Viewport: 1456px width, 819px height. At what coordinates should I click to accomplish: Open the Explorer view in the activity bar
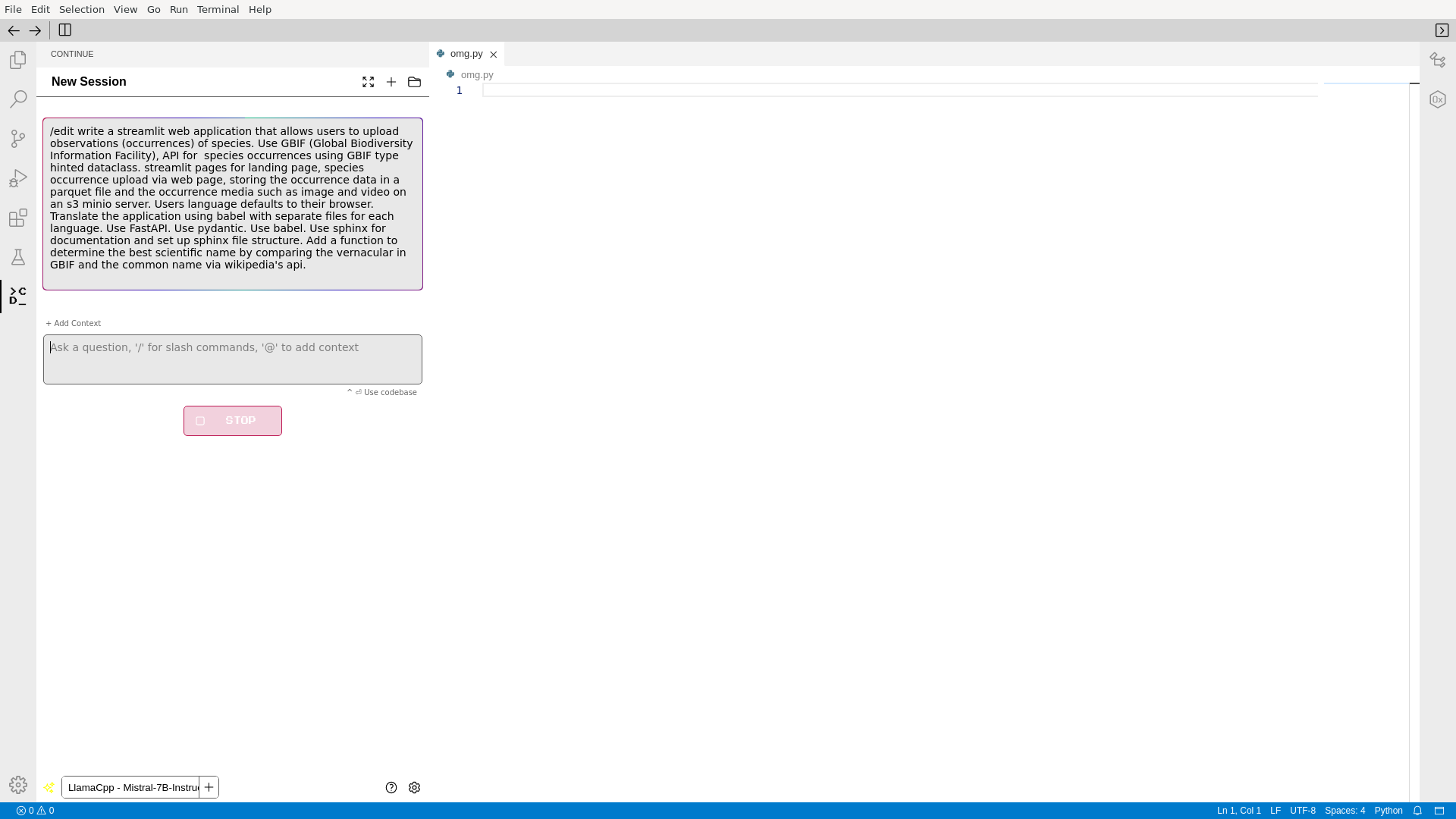tap(18, 60)
